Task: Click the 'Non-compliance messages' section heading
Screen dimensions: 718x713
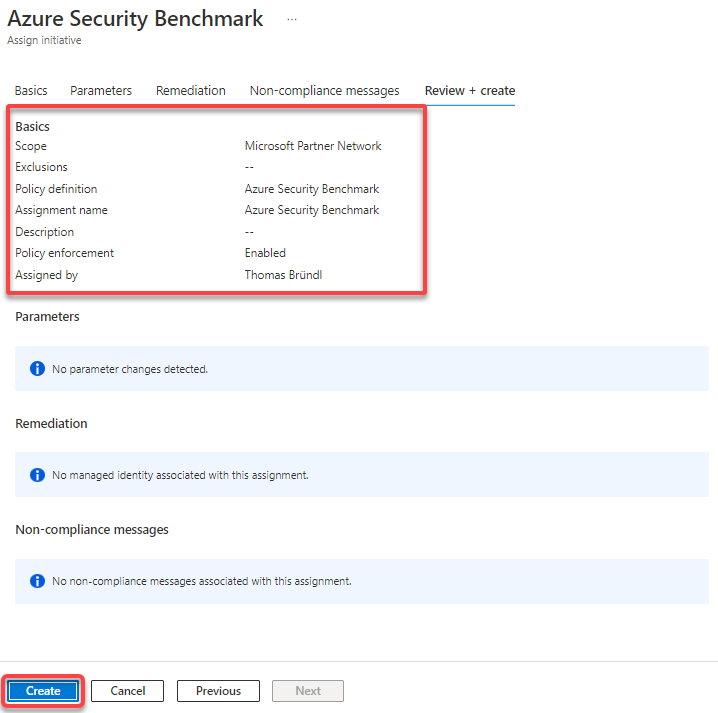Action: click(x=92, y=530)
